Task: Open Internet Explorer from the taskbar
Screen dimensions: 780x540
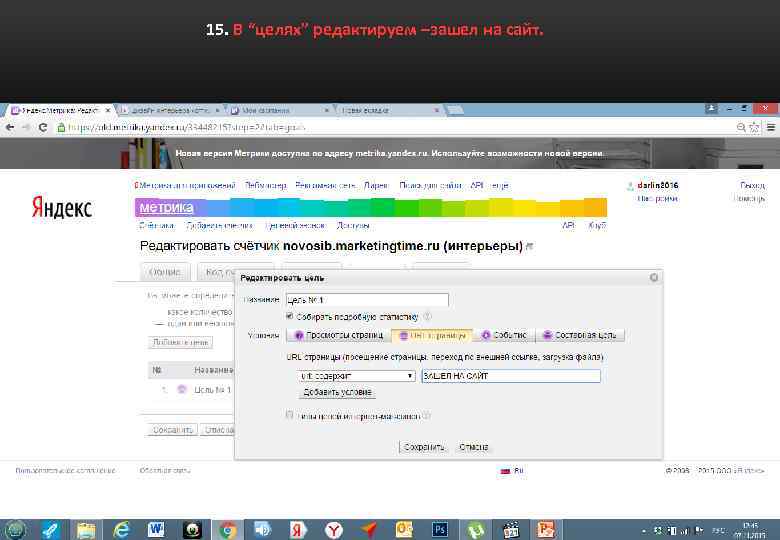Action: coord(121,530)
